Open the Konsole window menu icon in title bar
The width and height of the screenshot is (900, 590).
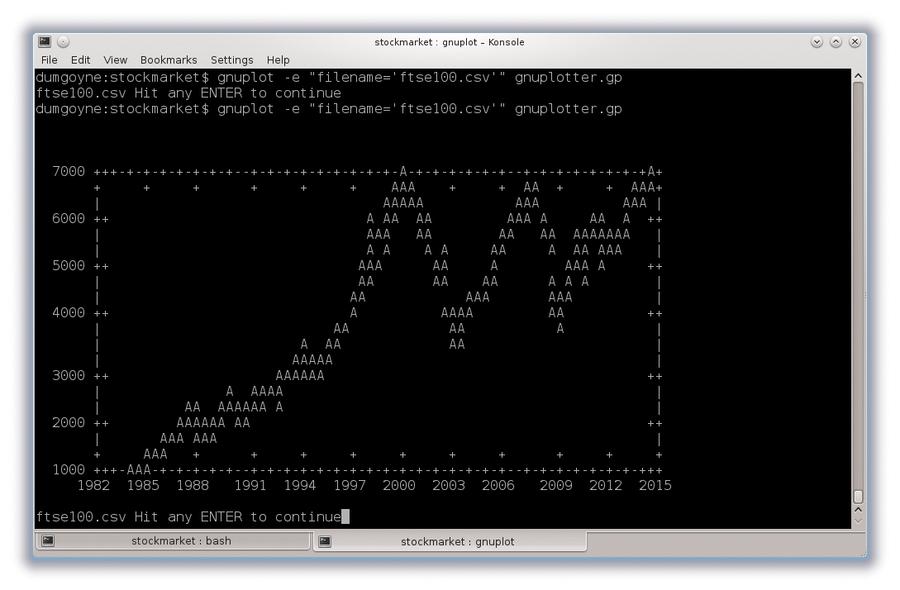click(x=45, y=41)
